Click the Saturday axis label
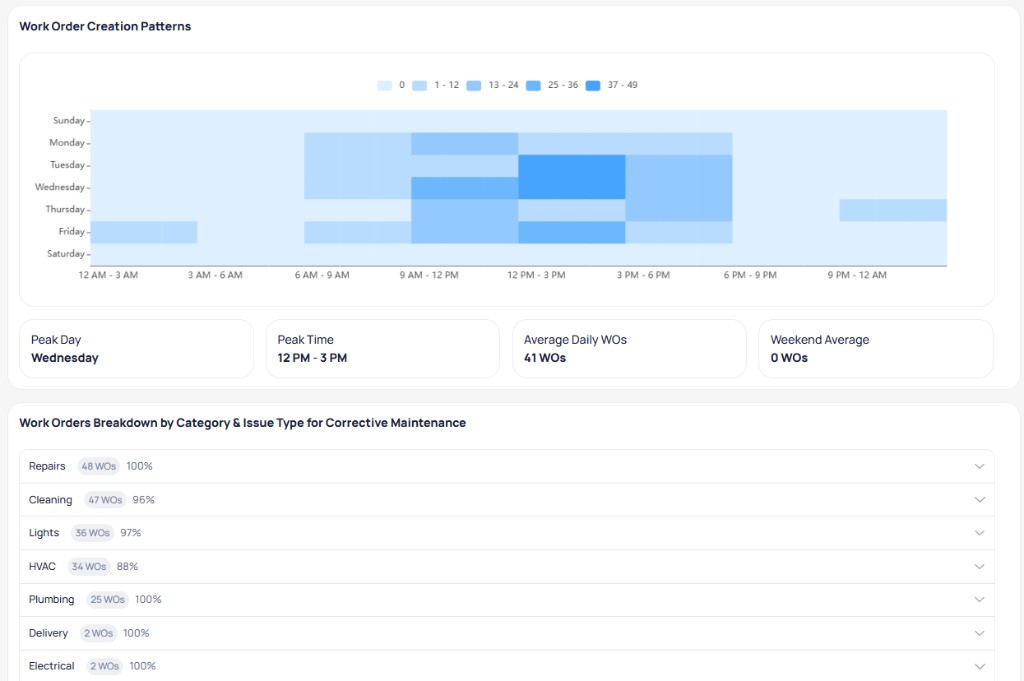The width and height of the screenshot is (1024, 681). tap(66, 253)
